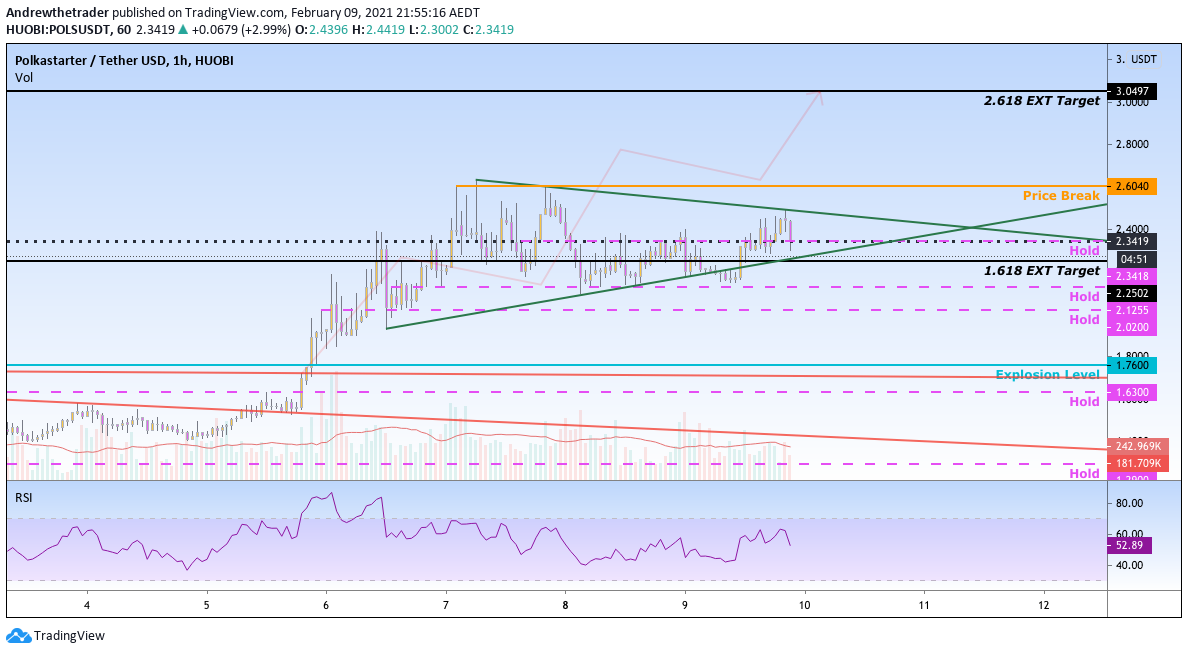
Task: Click the +0.0679 (+2.99%) change text
Action: (240, 30)
